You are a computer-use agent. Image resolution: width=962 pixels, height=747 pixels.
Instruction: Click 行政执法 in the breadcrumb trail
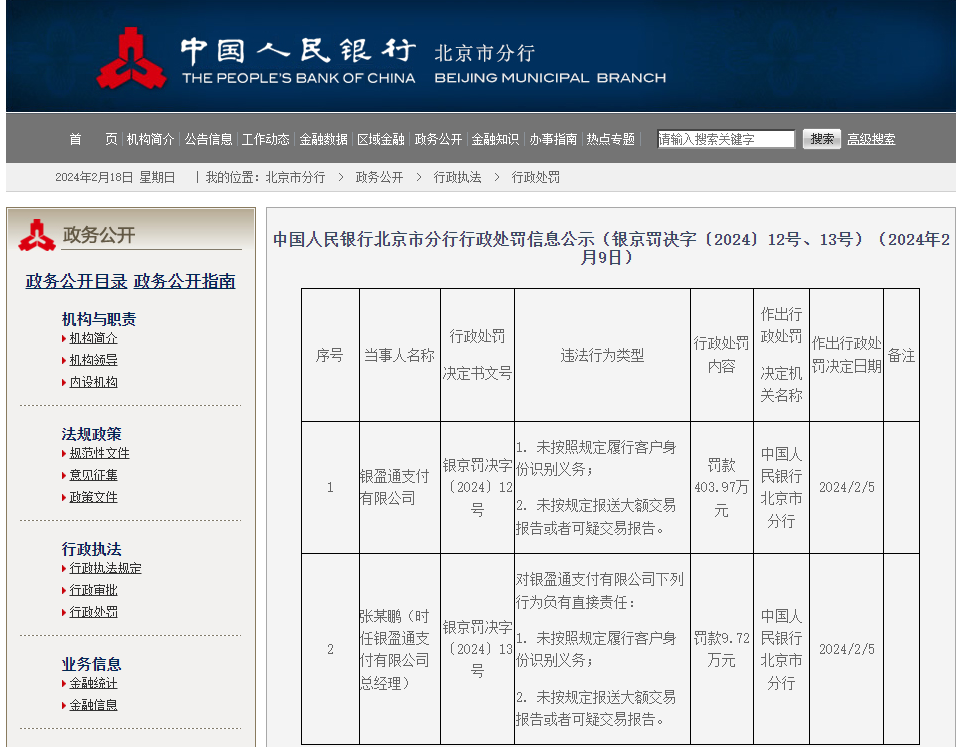click(457, 177)
